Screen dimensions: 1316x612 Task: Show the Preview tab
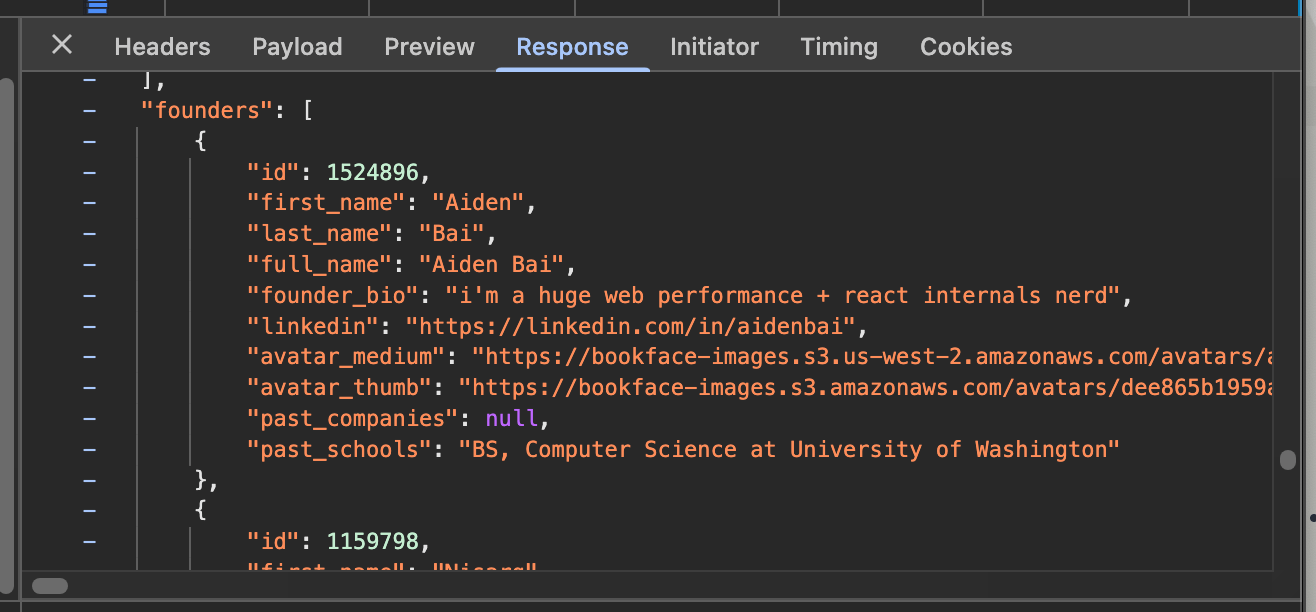(x=429, y=47)
